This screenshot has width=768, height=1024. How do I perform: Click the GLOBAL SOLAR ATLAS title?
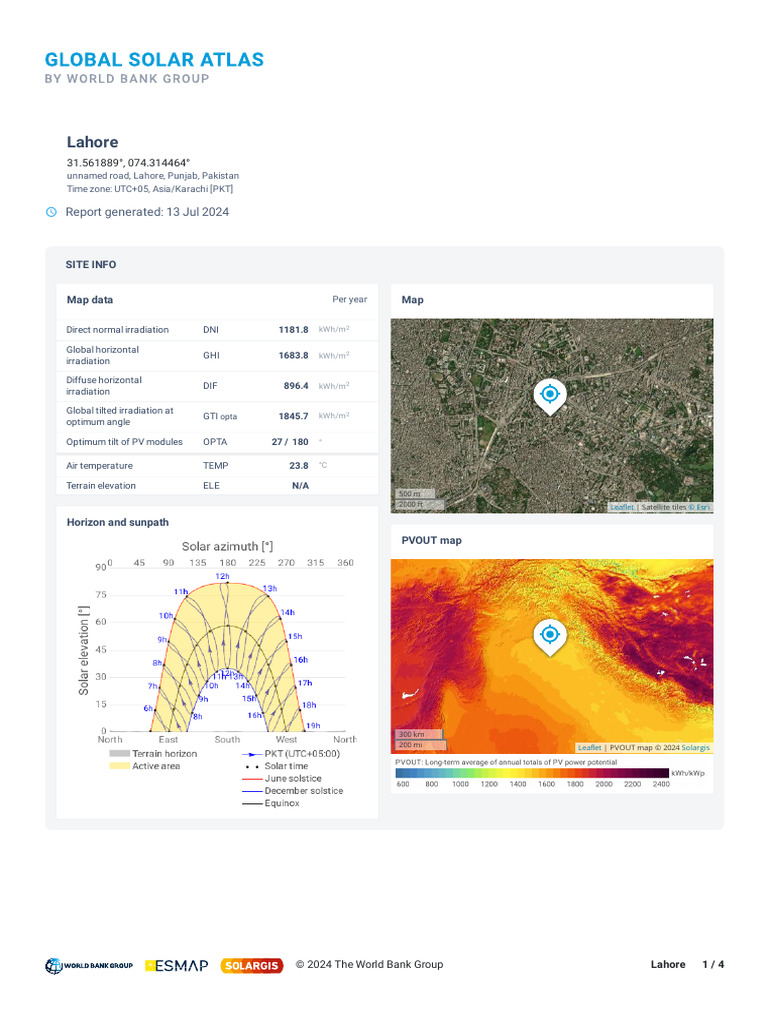(154, 59)
